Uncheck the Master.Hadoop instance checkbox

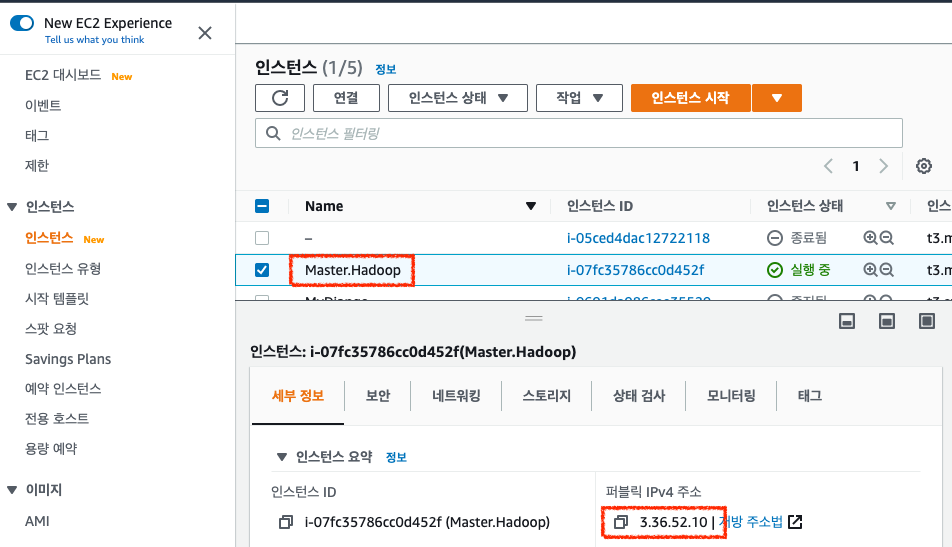click(262, 270)
